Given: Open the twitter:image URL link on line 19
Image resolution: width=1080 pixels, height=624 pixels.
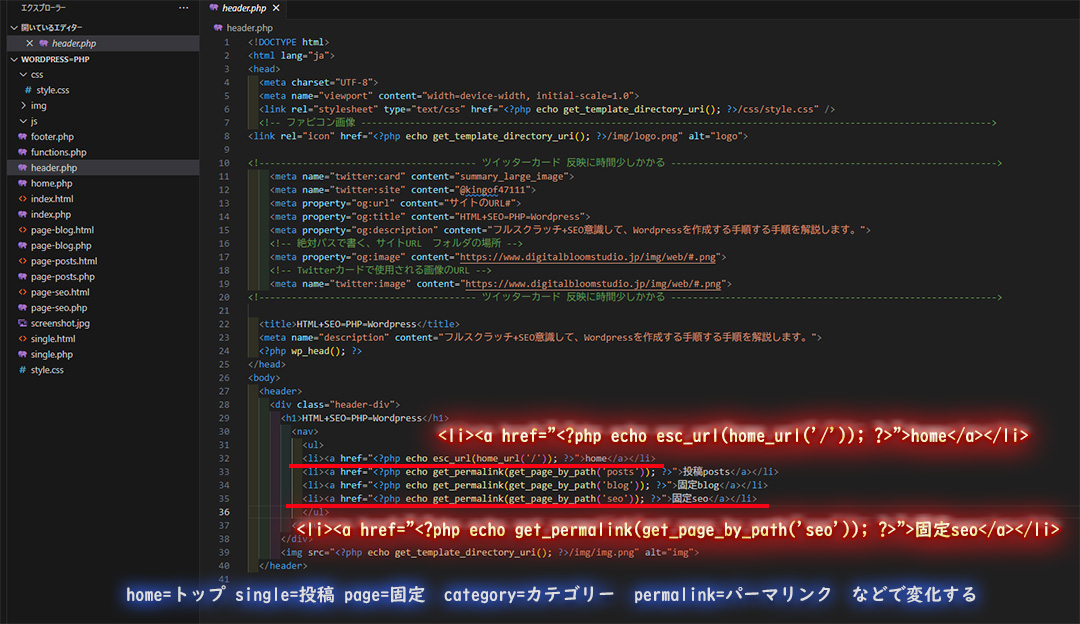Looking at the screenshot, I should 594,284.
